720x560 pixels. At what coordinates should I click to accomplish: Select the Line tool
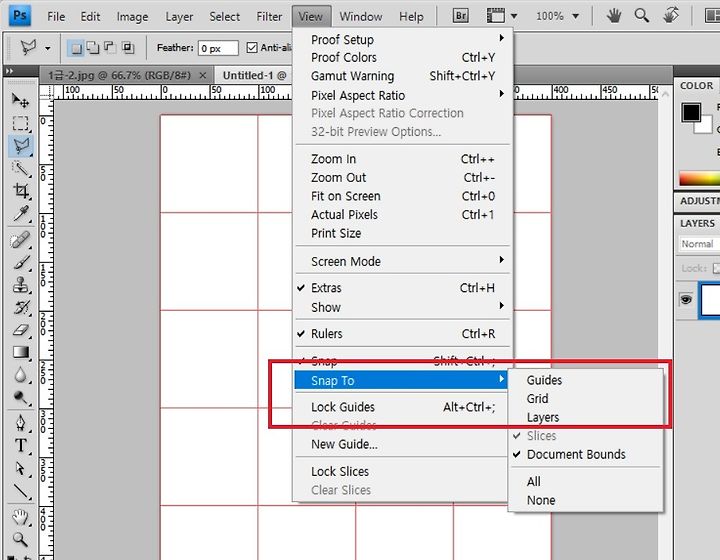coord(20,492)
